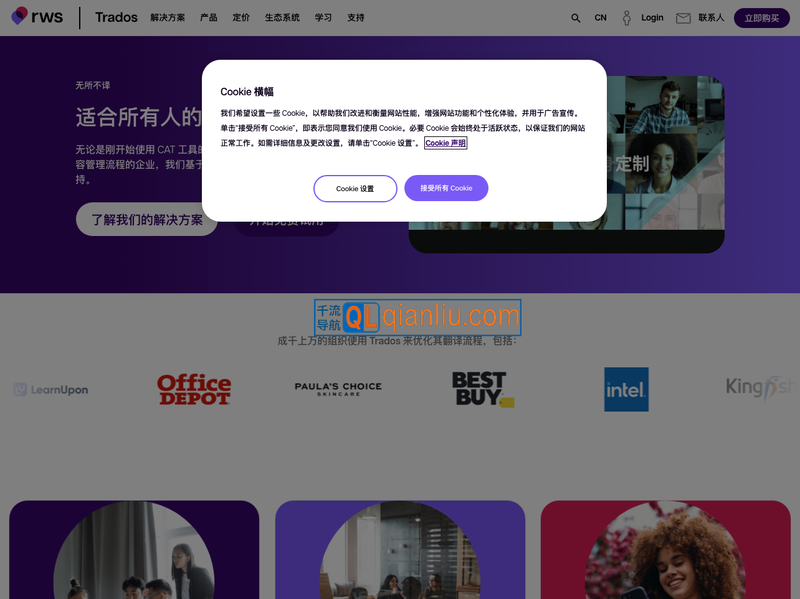Click the Office Depot logo
This screenshot has width=800, height=599.
point(195,389)
